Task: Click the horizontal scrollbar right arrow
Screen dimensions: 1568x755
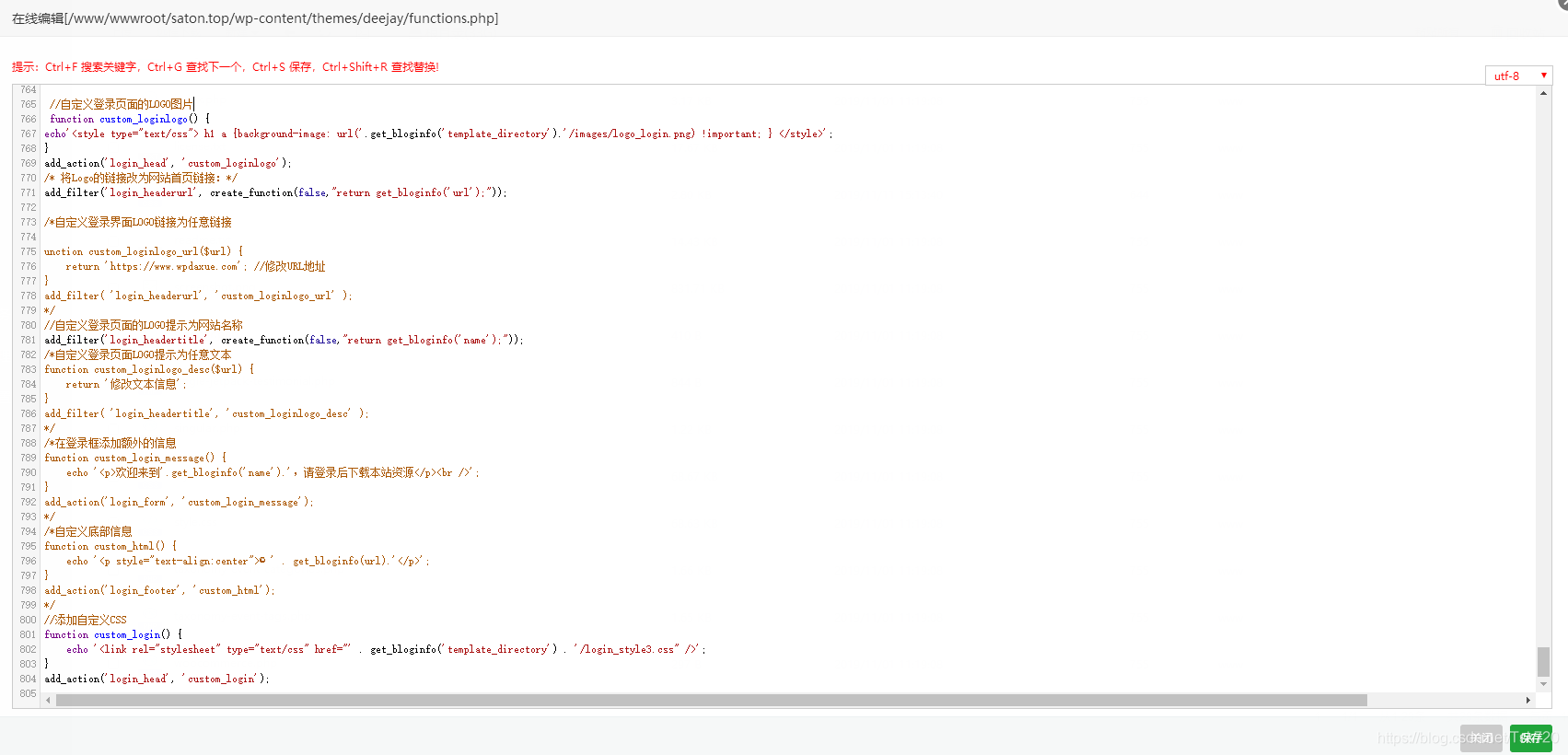Action: [x=1528, y=701]
